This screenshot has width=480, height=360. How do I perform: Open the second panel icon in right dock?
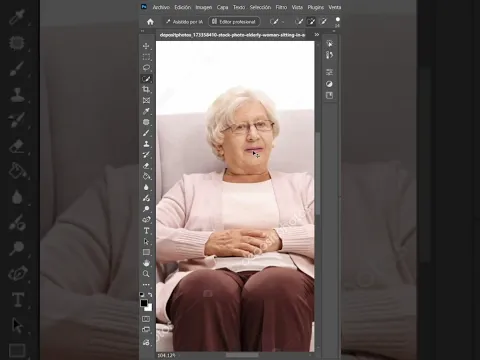pos(329,55)
